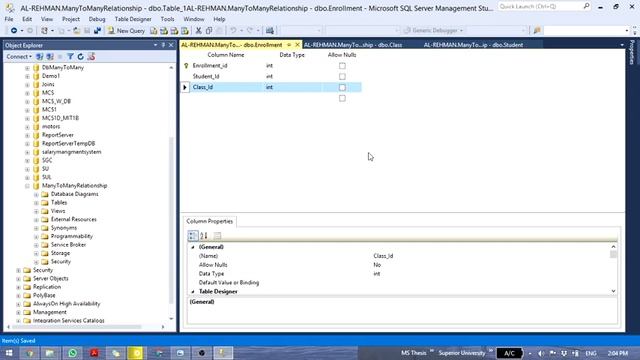Expand the Tables folder
This screenshot has width=640, height=360.
click(36, 203)
